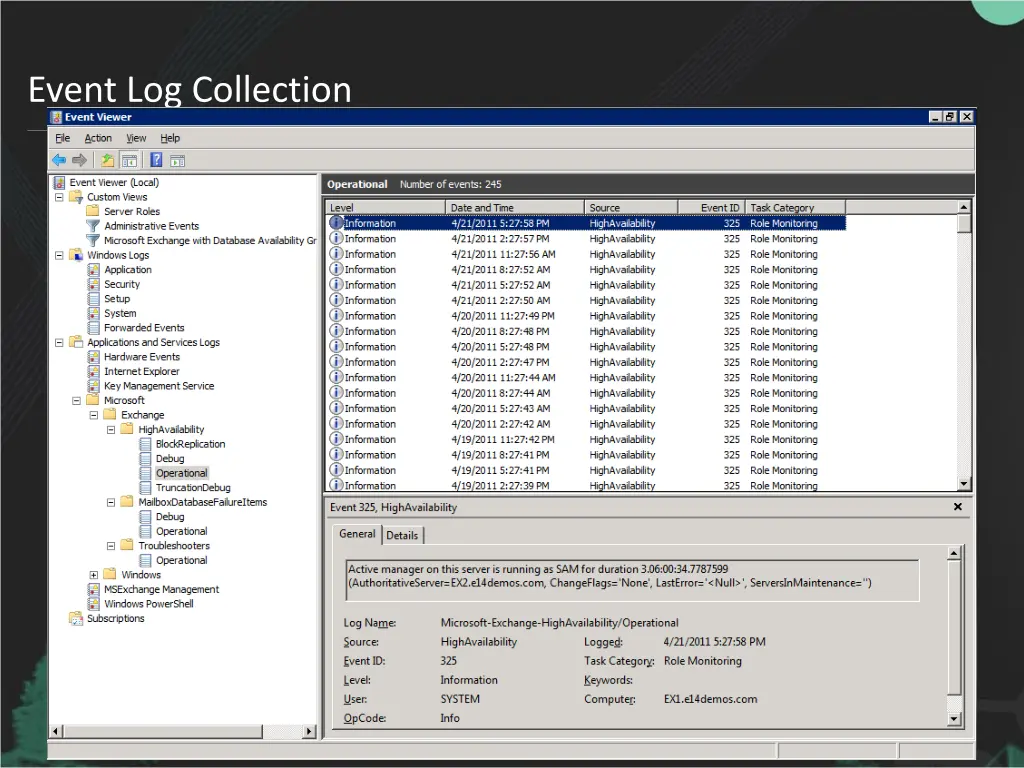This screenshot has width=1024, height=768.
Task: Sort events by Task Category column header
Action: pyautogui.click(x=795, y=208)
